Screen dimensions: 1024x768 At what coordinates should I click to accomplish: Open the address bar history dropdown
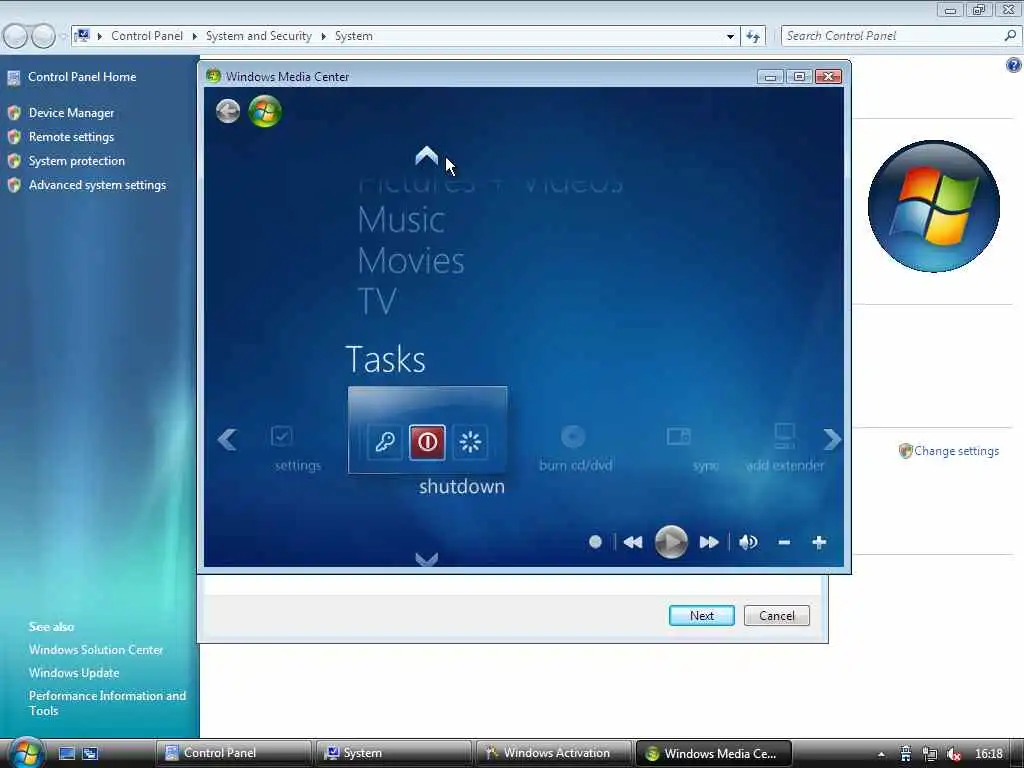730,37
